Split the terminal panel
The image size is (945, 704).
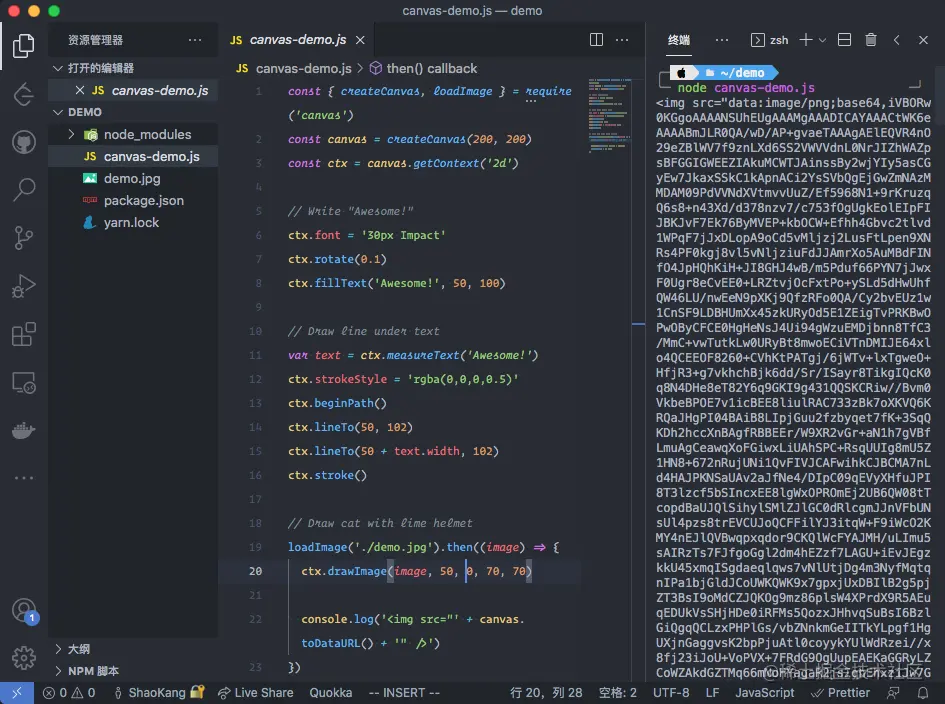[x=844, y=40]
